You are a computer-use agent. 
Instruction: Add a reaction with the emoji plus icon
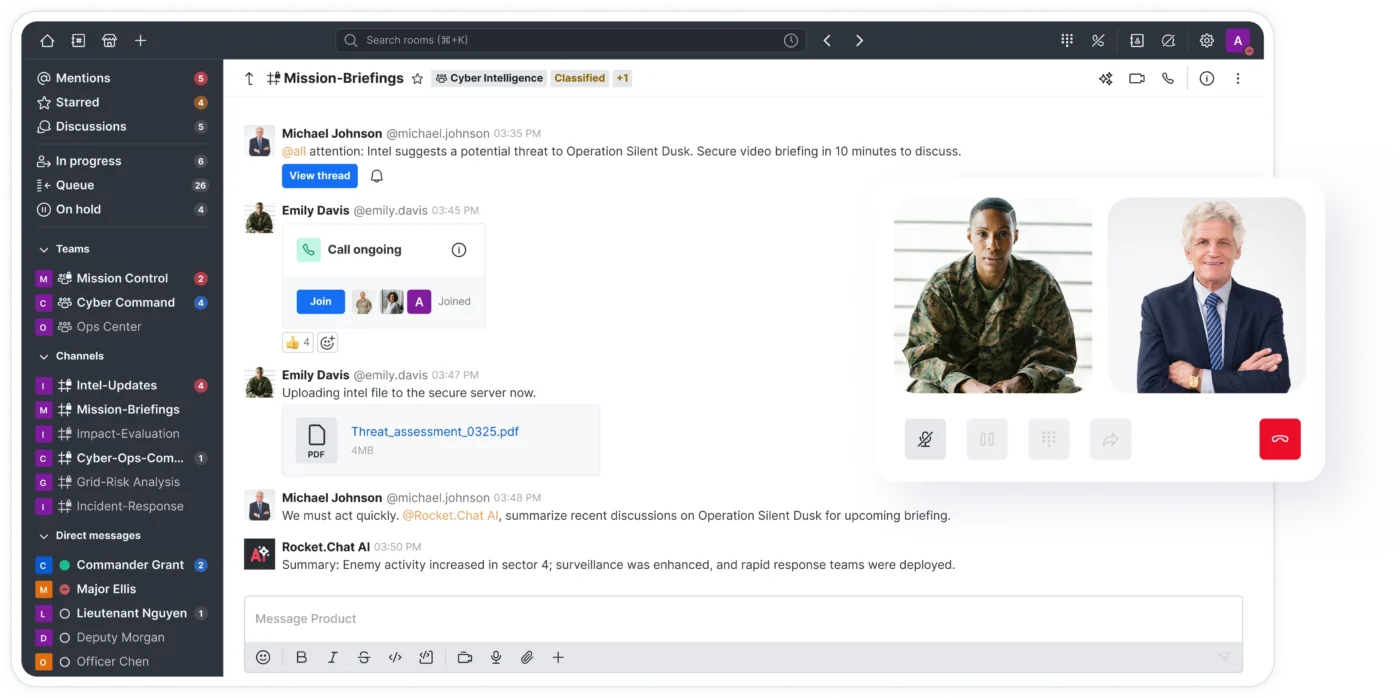[327, 342]
